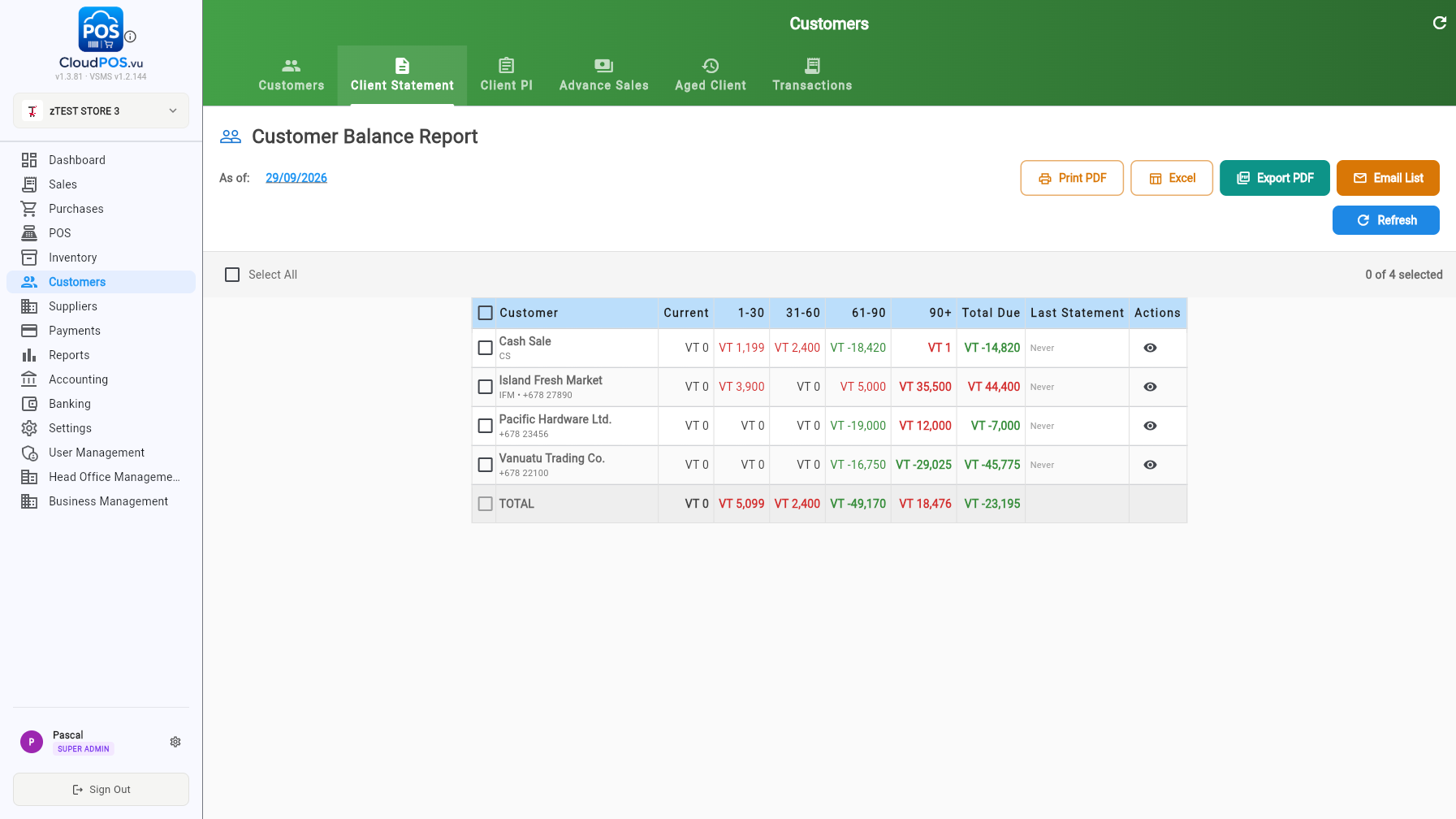Switch to the Client PI tab

pyautogui.click(x=507, y=76)
